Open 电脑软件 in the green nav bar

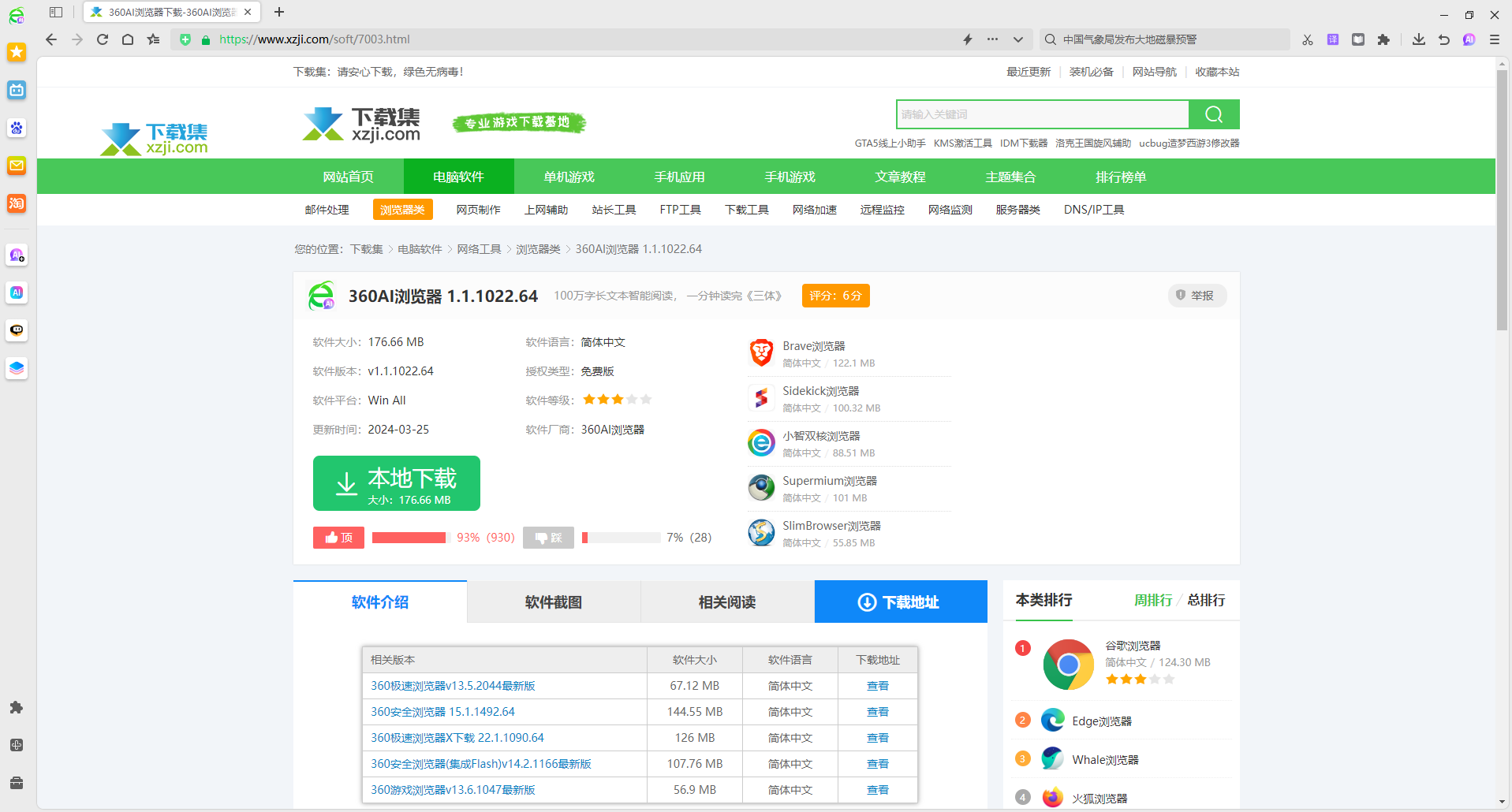(x=459, y=177)
